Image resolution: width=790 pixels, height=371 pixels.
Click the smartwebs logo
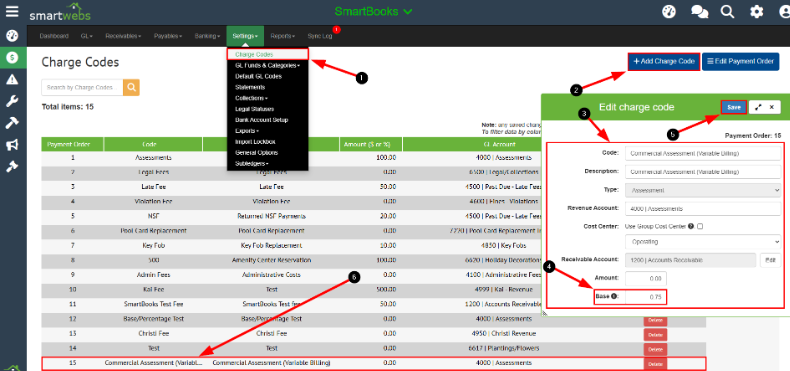(x=59, y=12)
